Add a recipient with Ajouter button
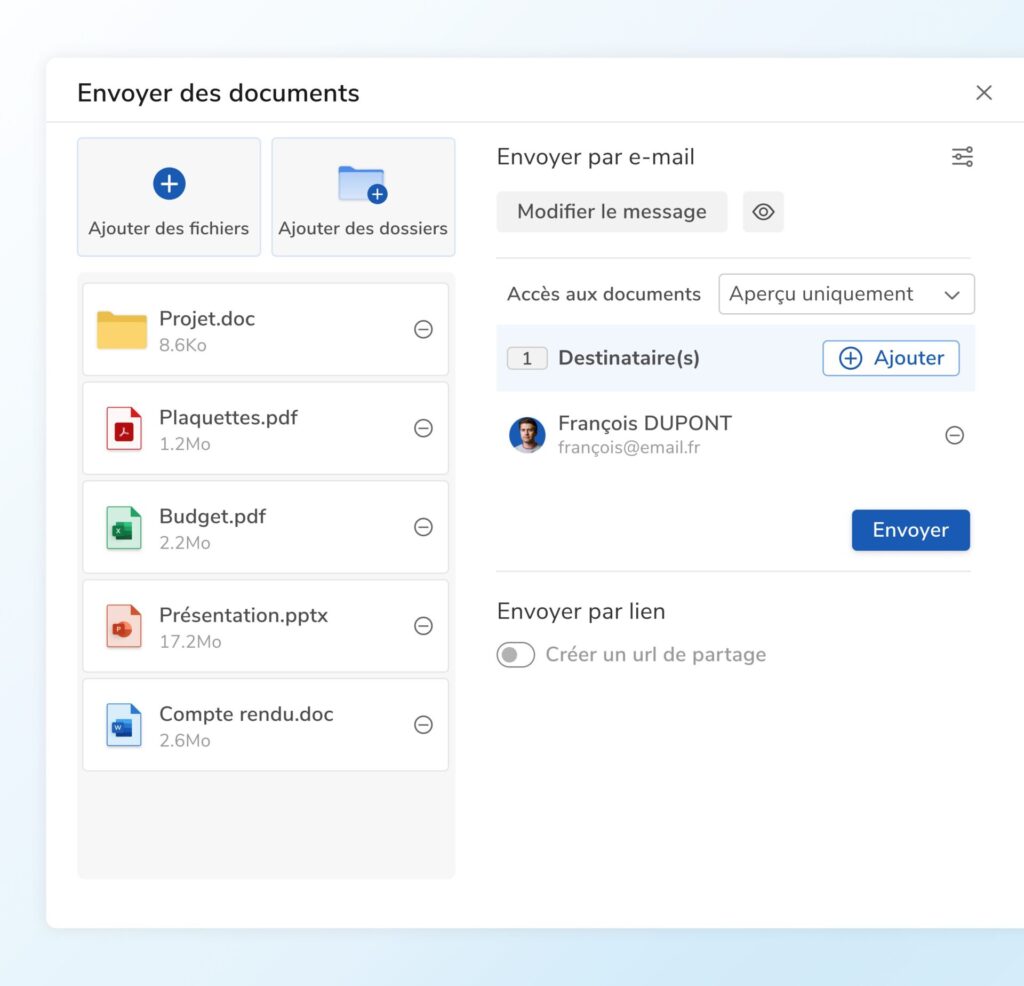The height and width of the screenshot is (986, 1024). (x=890, y=358)
